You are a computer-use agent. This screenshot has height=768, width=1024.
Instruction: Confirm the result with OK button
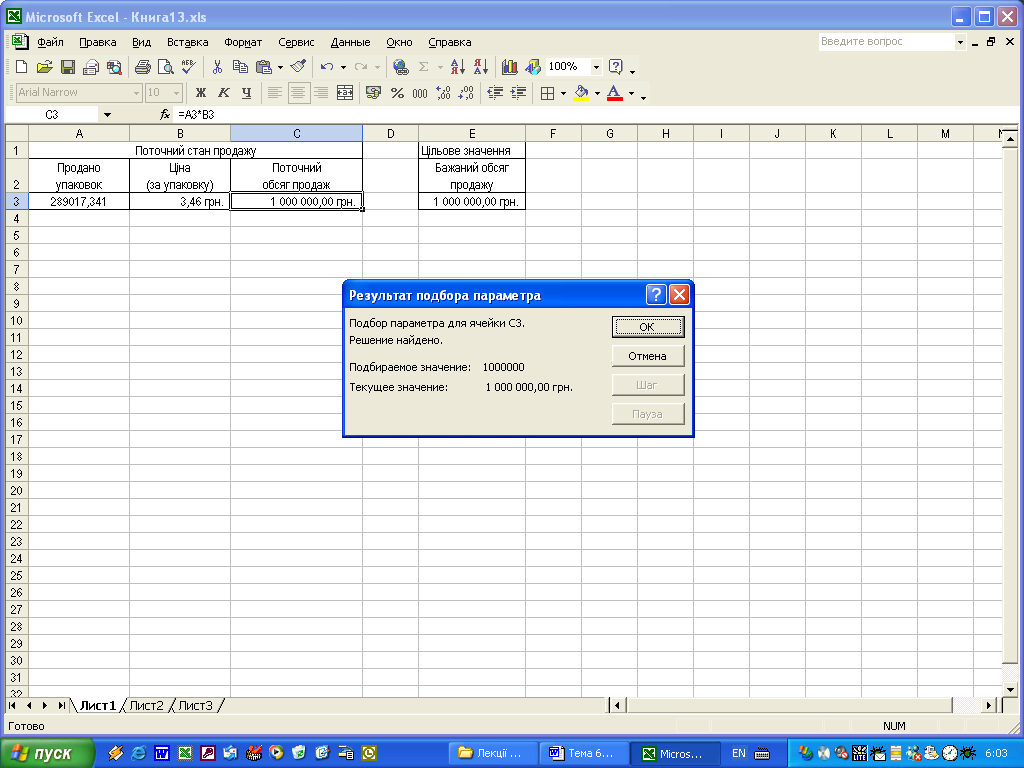[x=648, y=327]
